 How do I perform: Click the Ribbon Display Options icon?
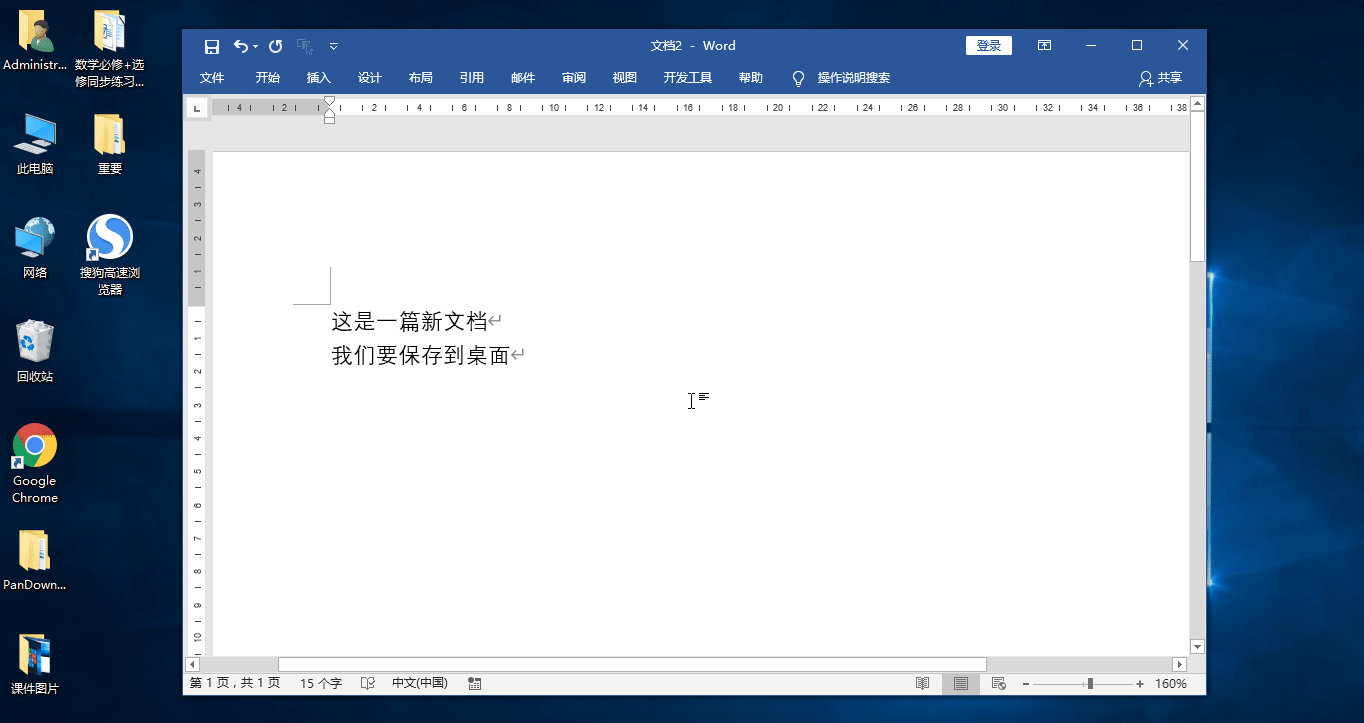pos(1044,46)
